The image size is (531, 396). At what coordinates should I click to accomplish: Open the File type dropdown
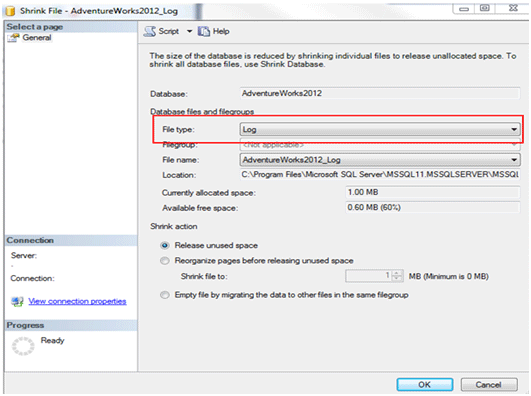380,129
